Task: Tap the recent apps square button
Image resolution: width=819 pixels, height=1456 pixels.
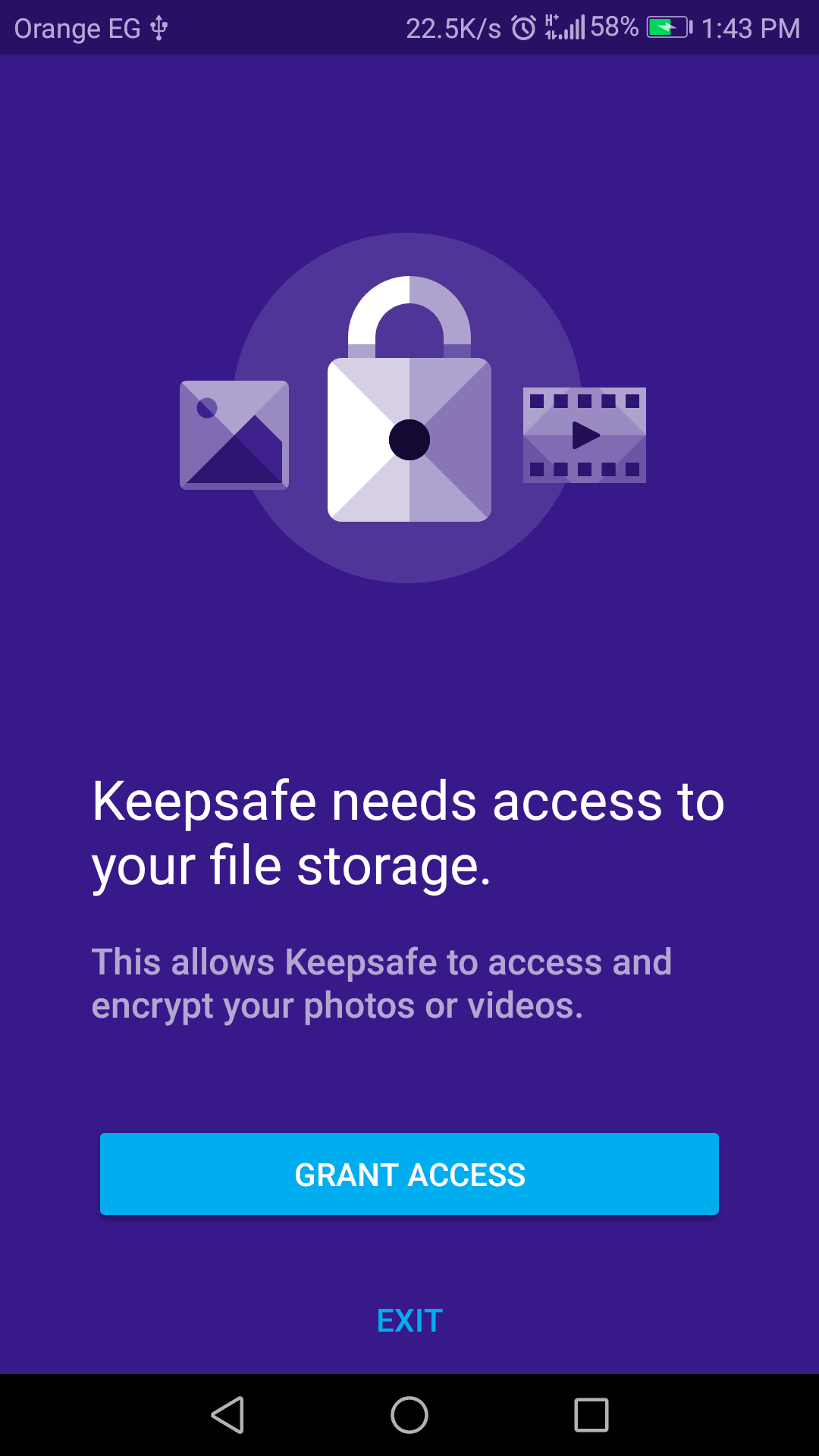Action: point(591,1415)
